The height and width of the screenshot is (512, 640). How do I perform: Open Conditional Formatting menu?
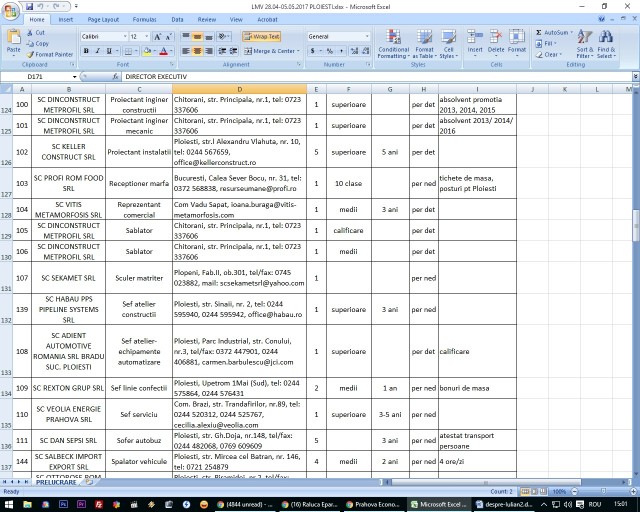[393, 44]
